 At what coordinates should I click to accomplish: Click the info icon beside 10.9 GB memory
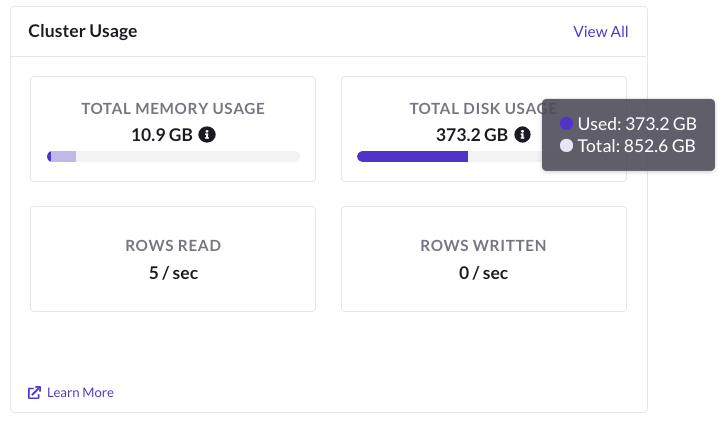coord(207,134)
